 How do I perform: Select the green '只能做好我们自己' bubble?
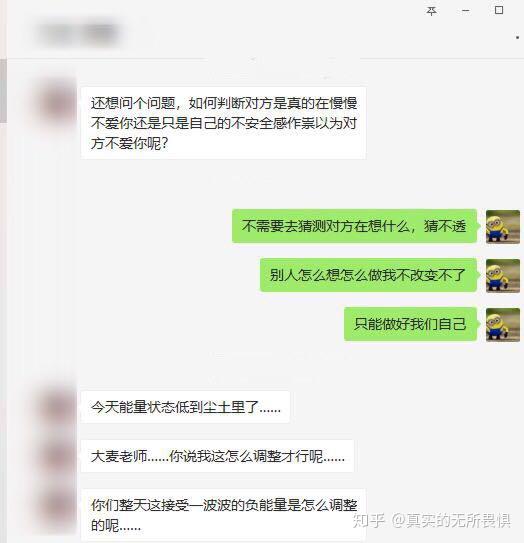410,324
